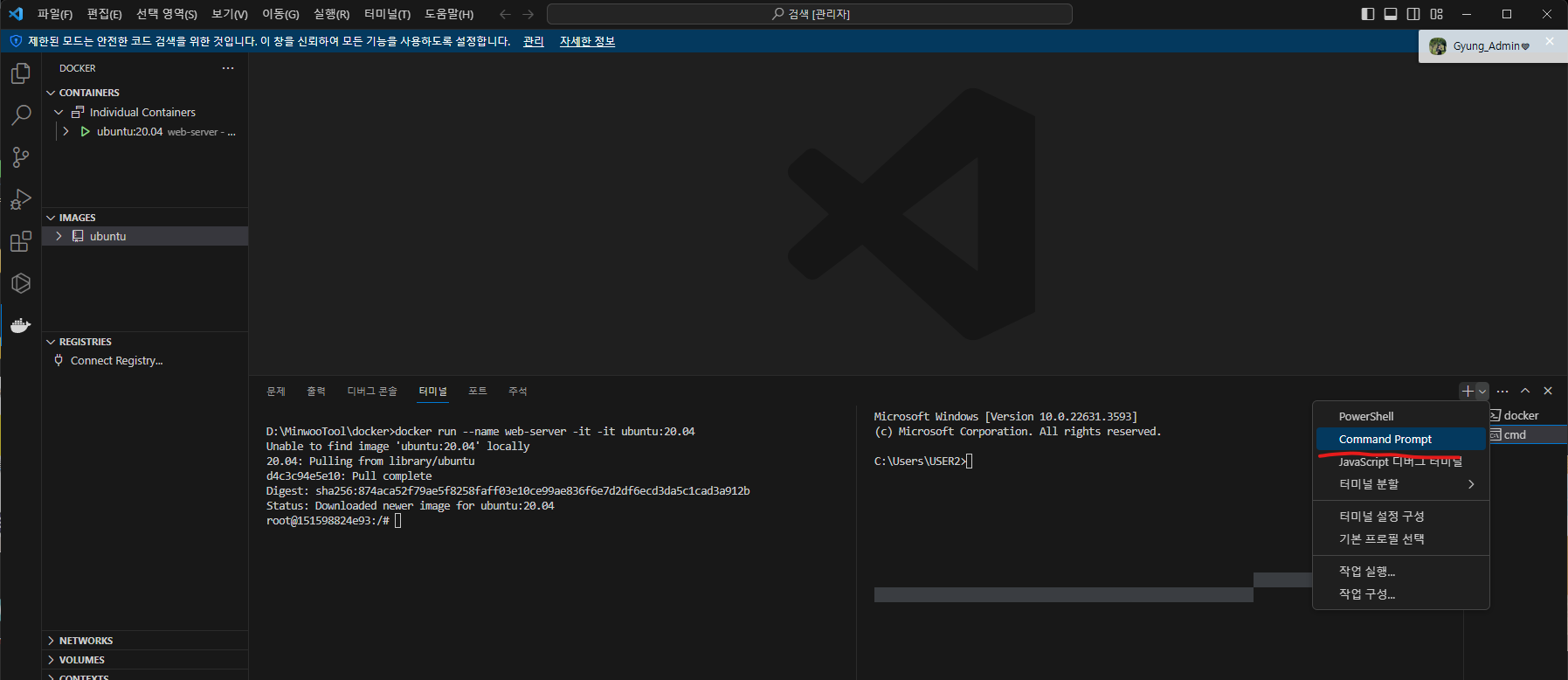The image size is (1568, 680).
Task: Switch to the 주석 panel tab
Action: click(x=518, y=392)
